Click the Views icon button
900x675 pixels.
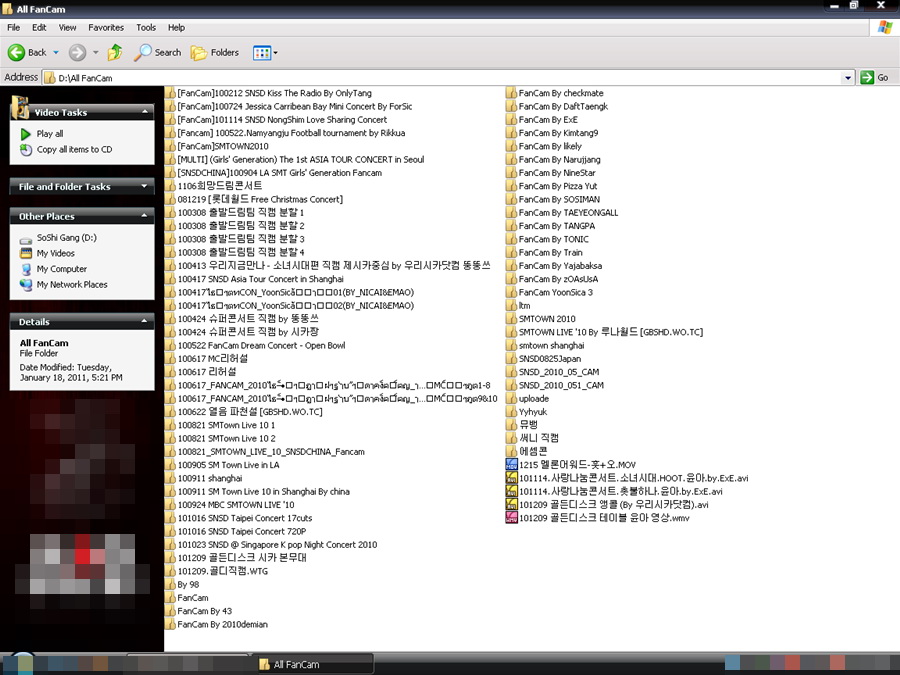[262, 53]
